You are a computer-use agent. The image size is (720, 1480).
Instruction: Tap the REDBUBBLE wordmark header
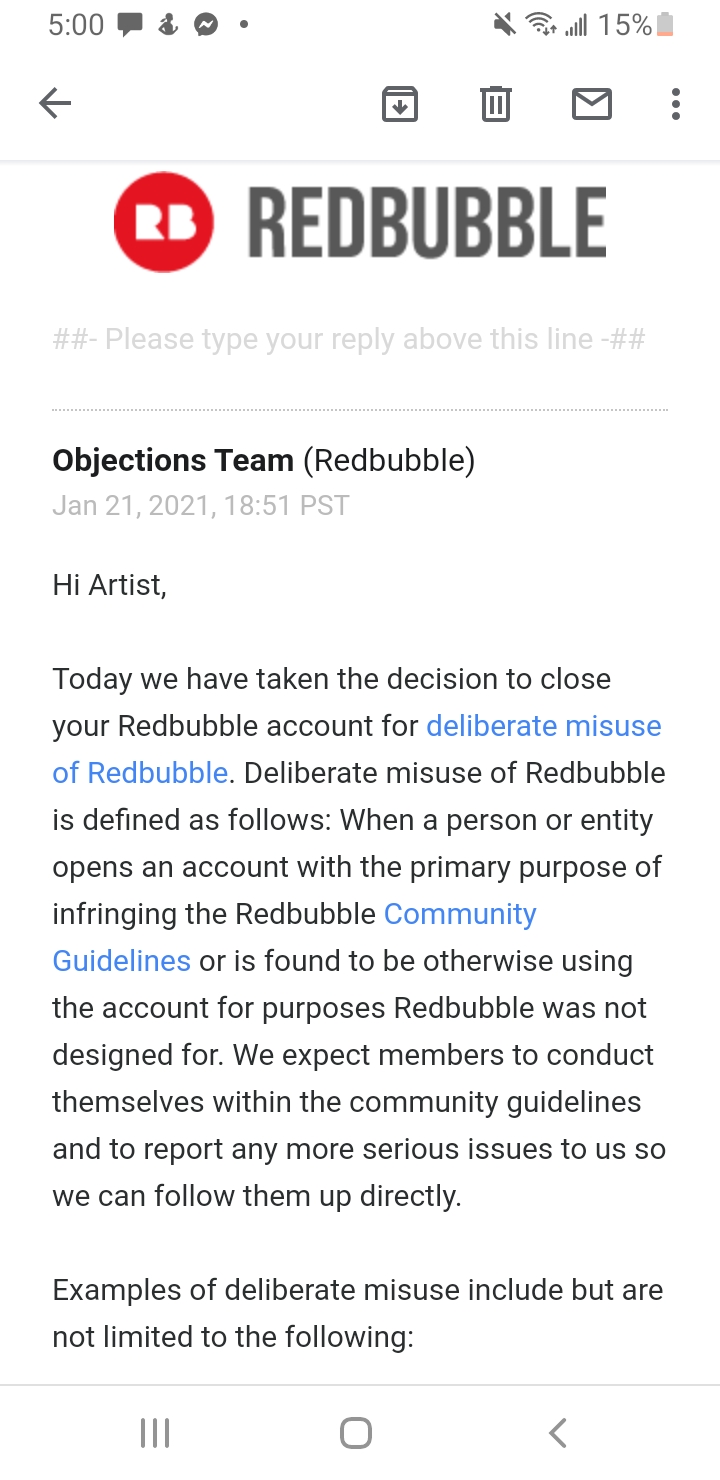pos(427,222)
